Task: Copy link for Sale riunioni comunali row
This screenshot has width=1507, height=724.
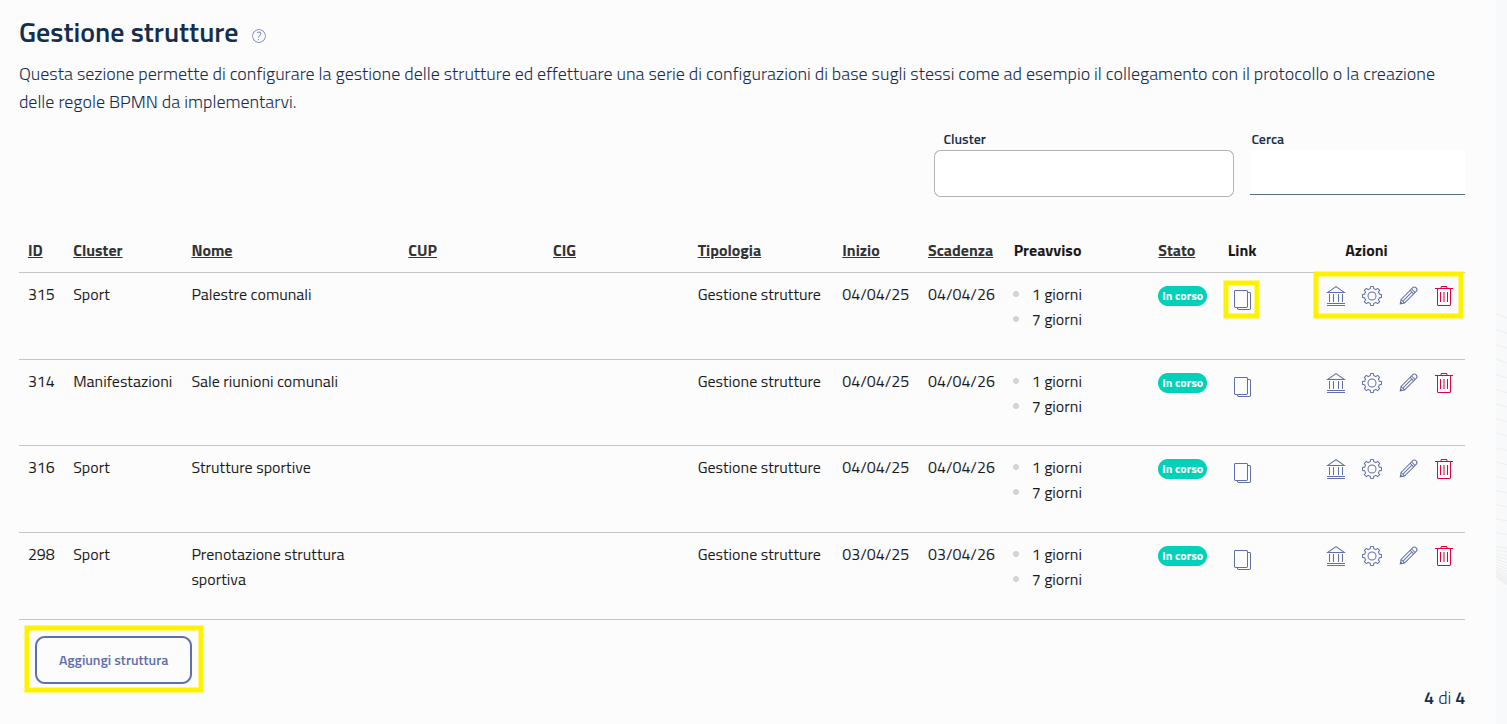Action: [x=1242, y=385]
